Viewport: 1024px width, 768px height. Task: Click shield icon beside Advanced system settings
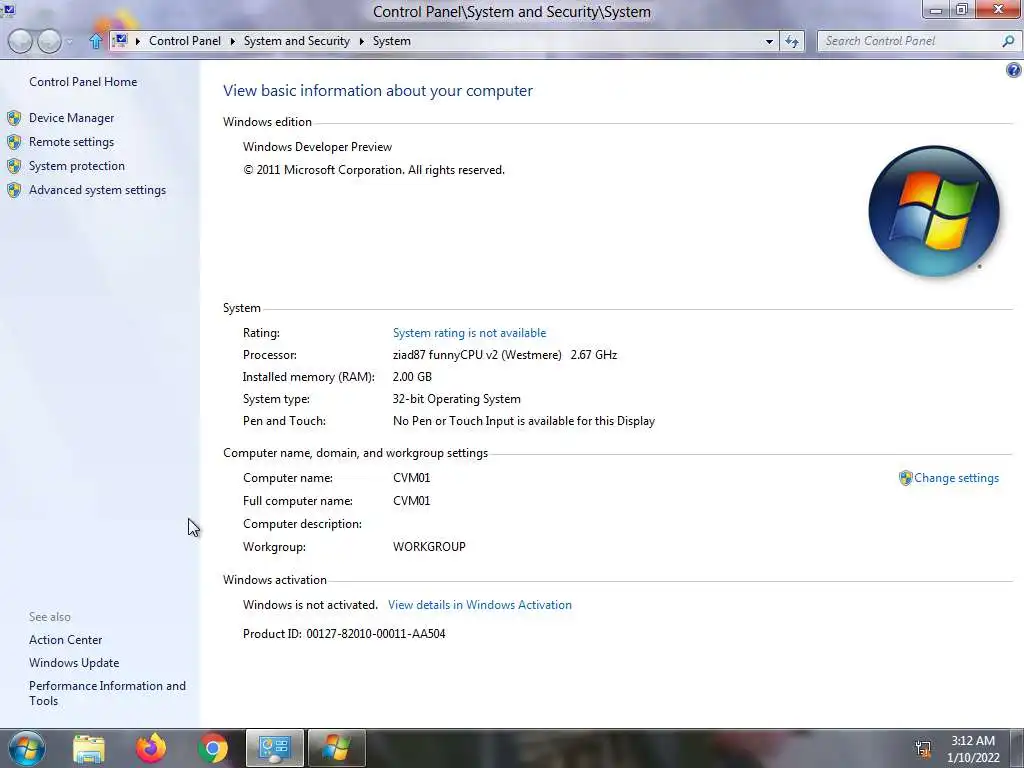pyautogui.click(x=14, y=191)
